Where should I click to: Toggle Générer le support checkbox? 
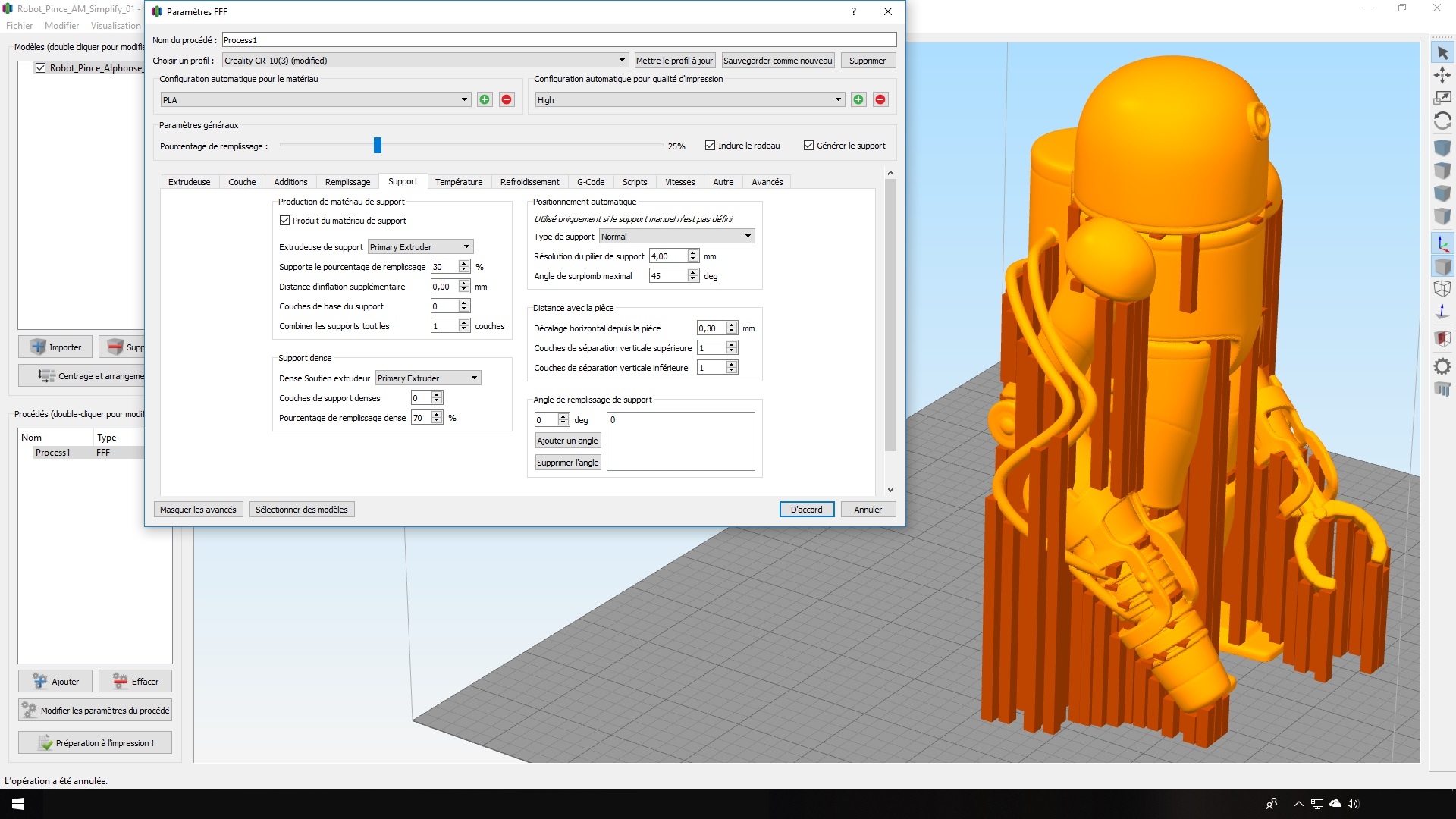[808, 146]
